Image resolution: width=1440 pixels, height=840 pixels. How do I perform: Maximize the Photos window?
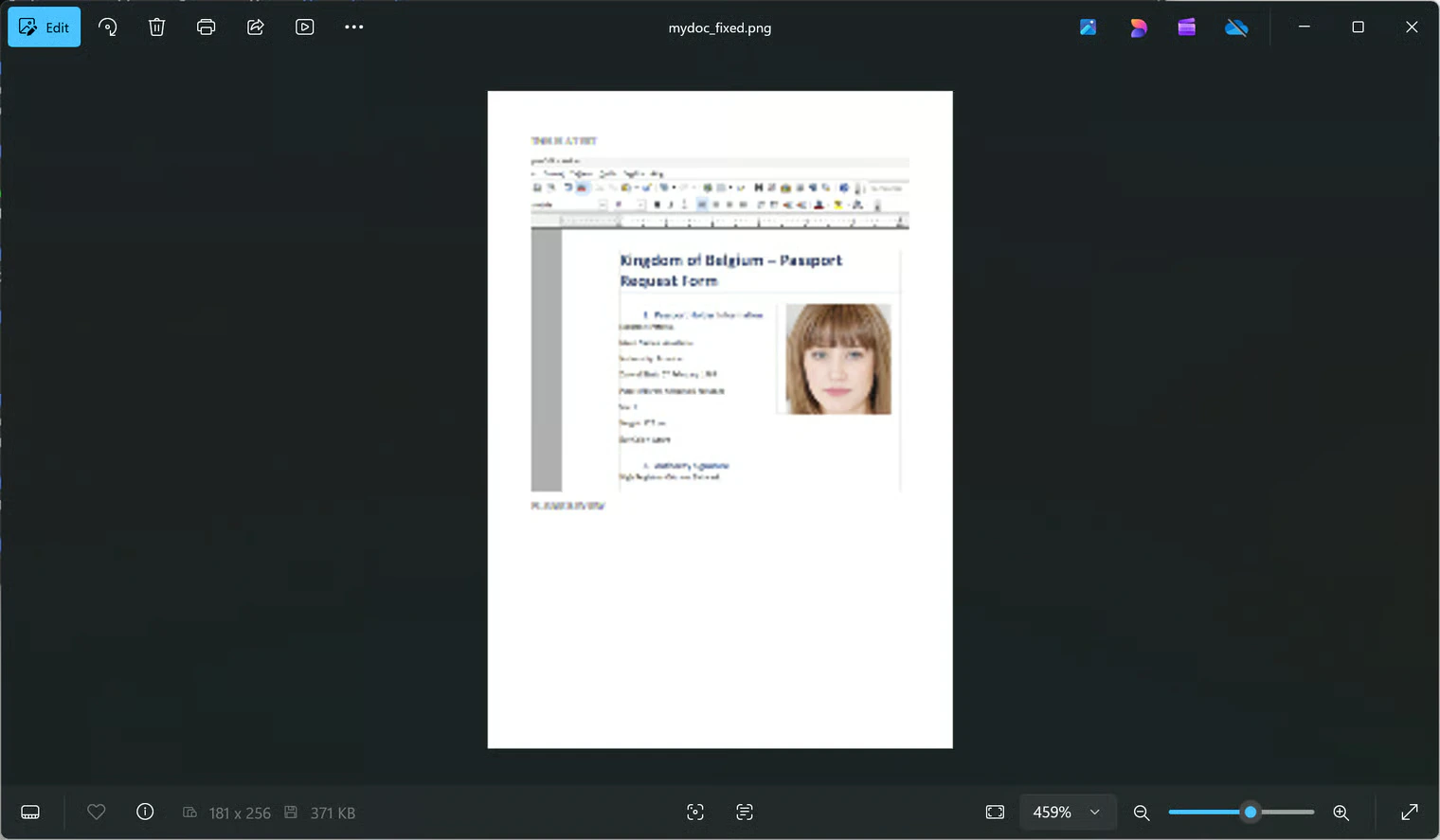tap(1358, 27)
